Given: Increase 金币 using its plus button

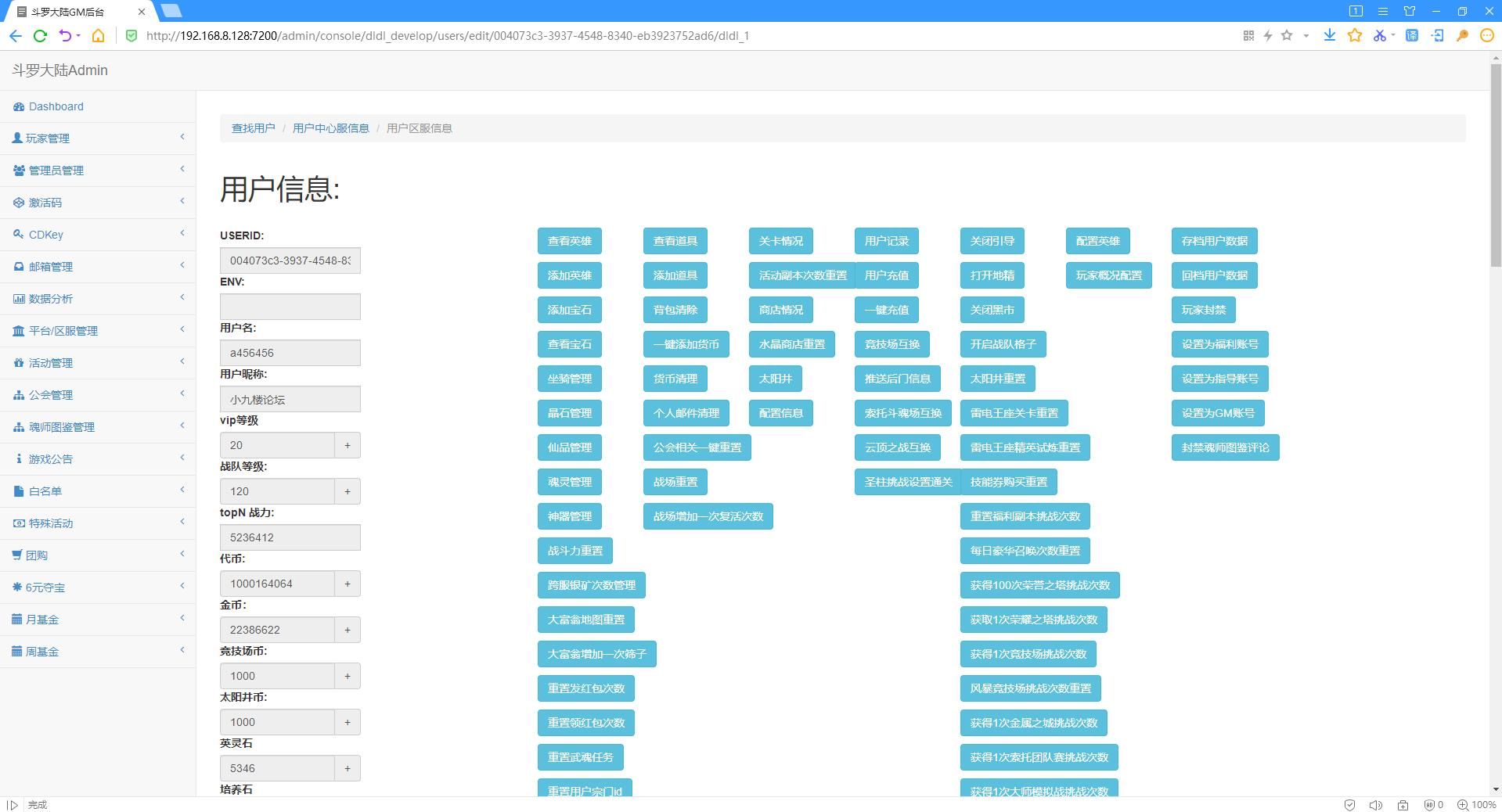Looking at the screenshot, I should pos(348,630).
